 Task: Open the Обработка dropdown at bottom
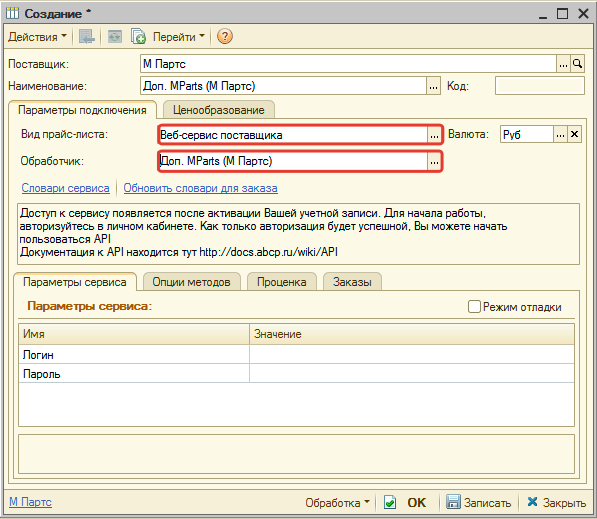click(x=337, y=503)
